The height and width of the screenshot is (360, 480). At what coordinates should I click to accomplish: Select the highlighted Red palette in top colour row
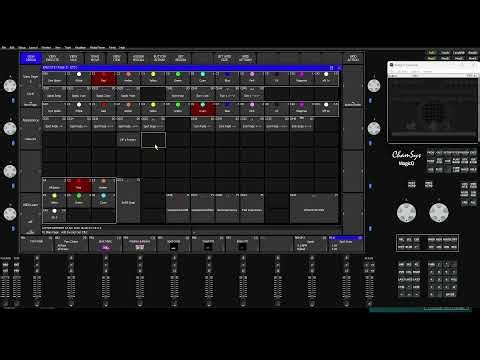103,79
